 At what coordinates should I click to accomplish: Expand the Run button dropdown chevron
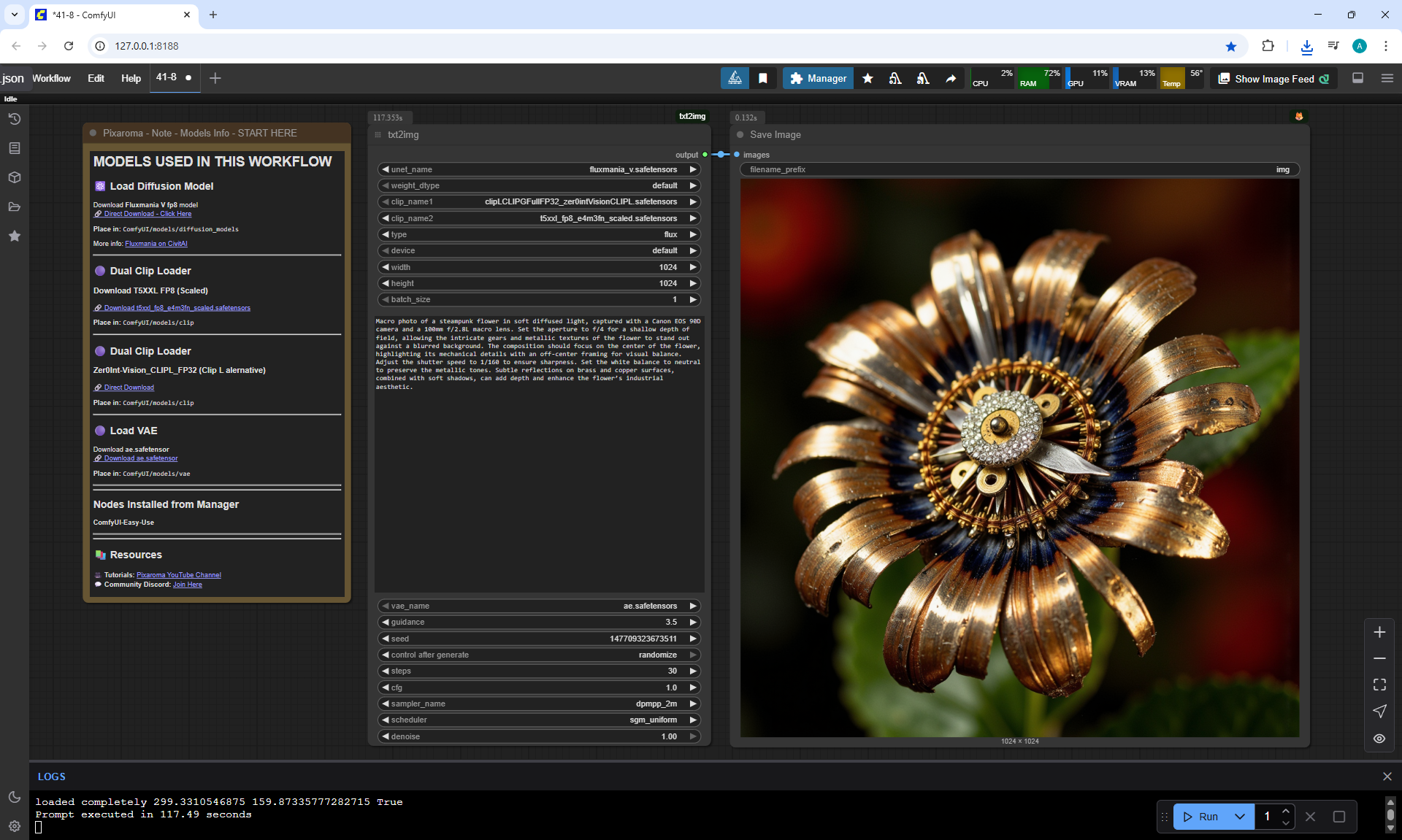[1240, 817]
